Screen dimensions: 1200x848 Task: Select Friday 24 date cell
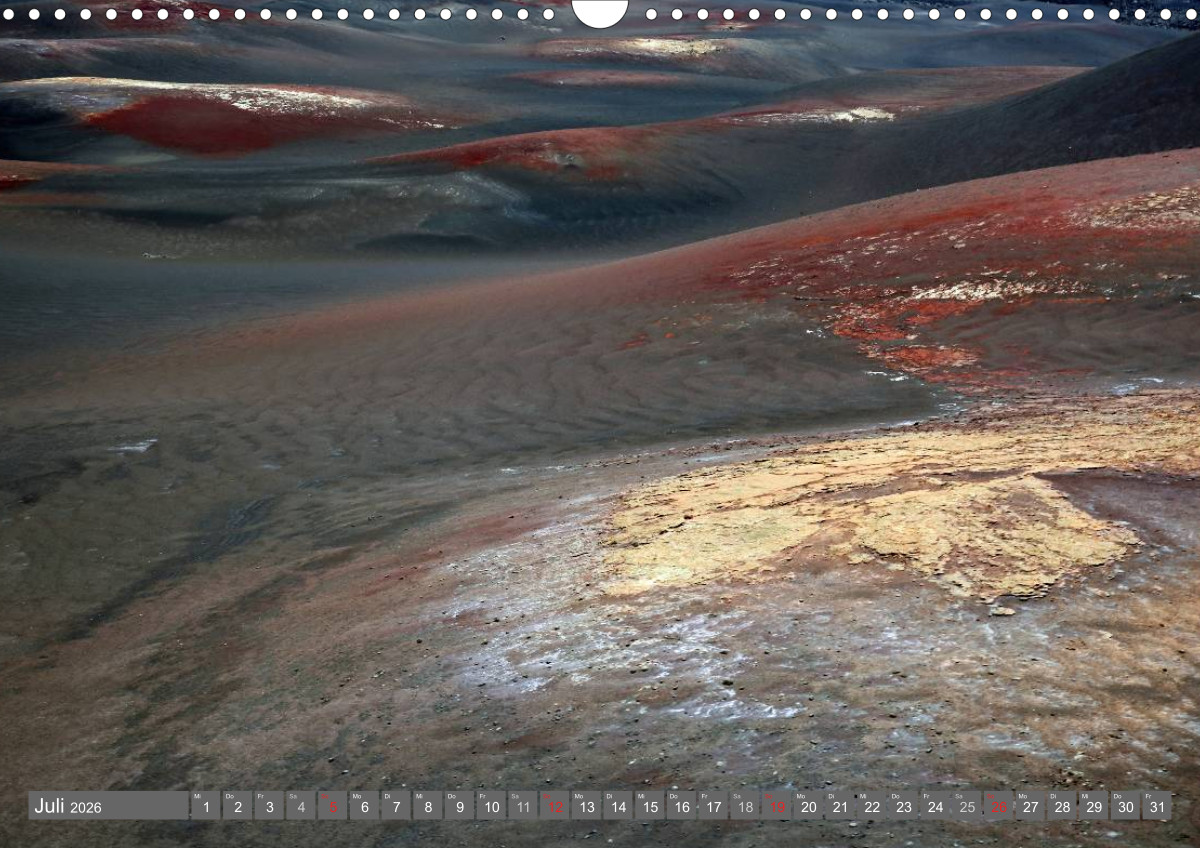[935, 806]
